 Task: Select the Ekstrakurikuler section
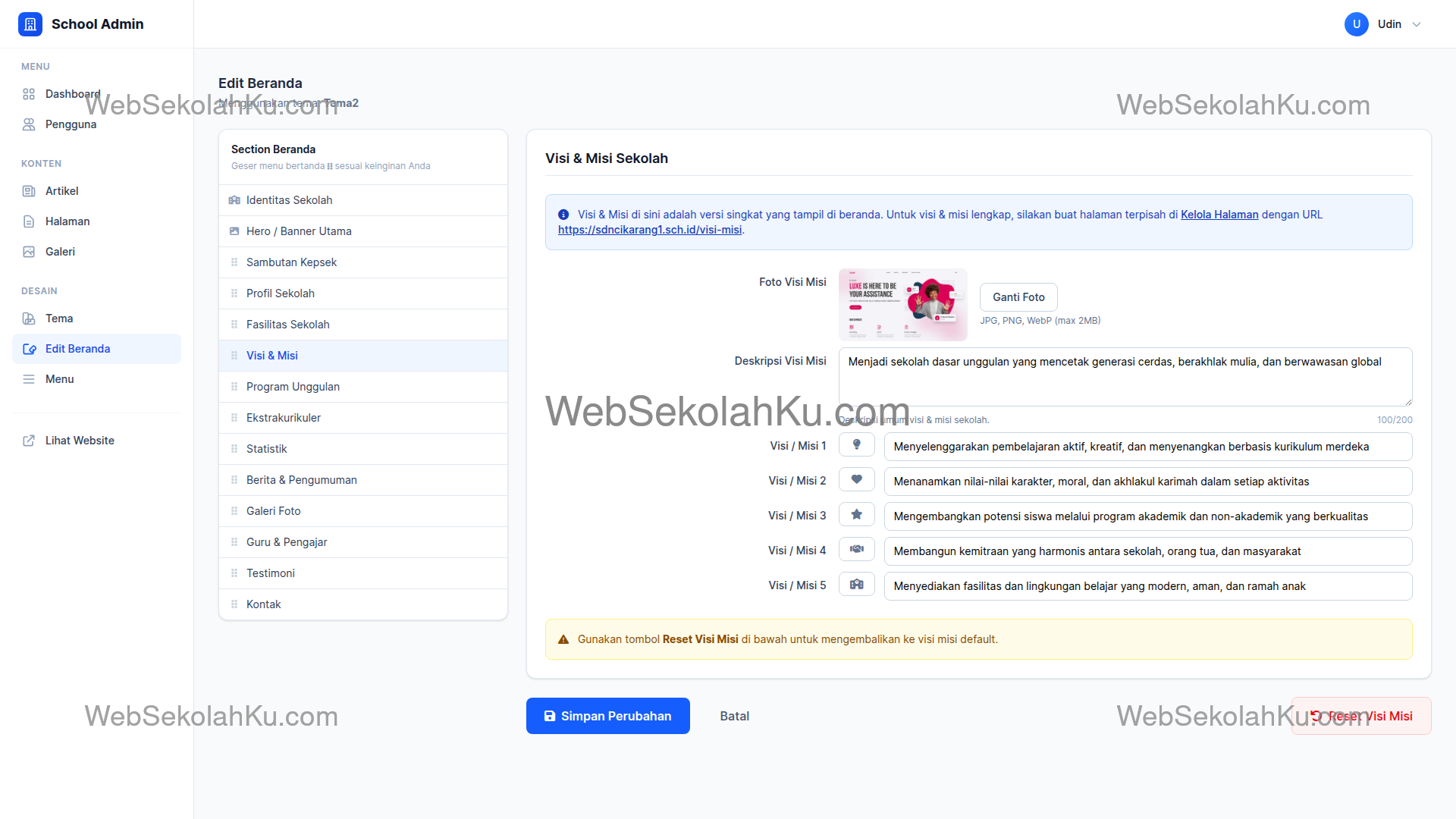pyautogui.click(x=363, y=418)
